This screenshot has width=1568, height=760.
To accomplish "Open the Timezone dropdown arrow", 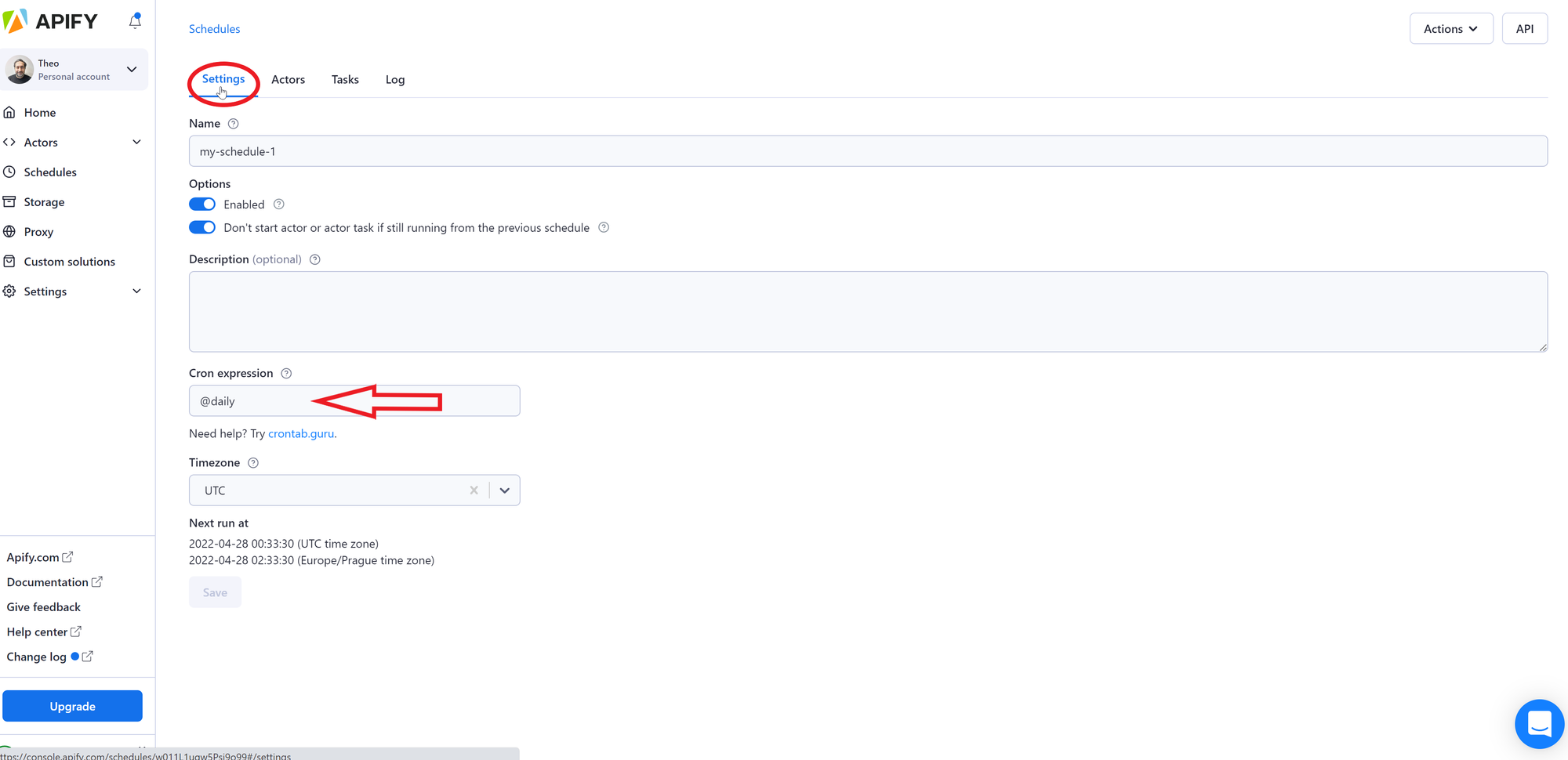I will pos(504,490).
